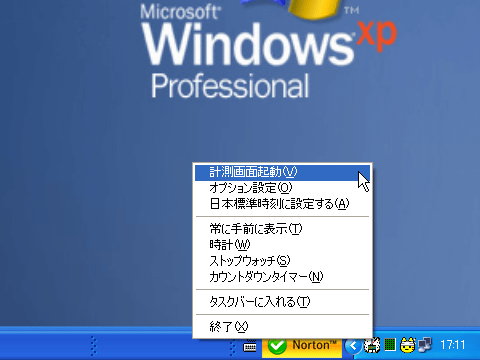Switch to ストップウォッチ(S) mode

(282, 261)
